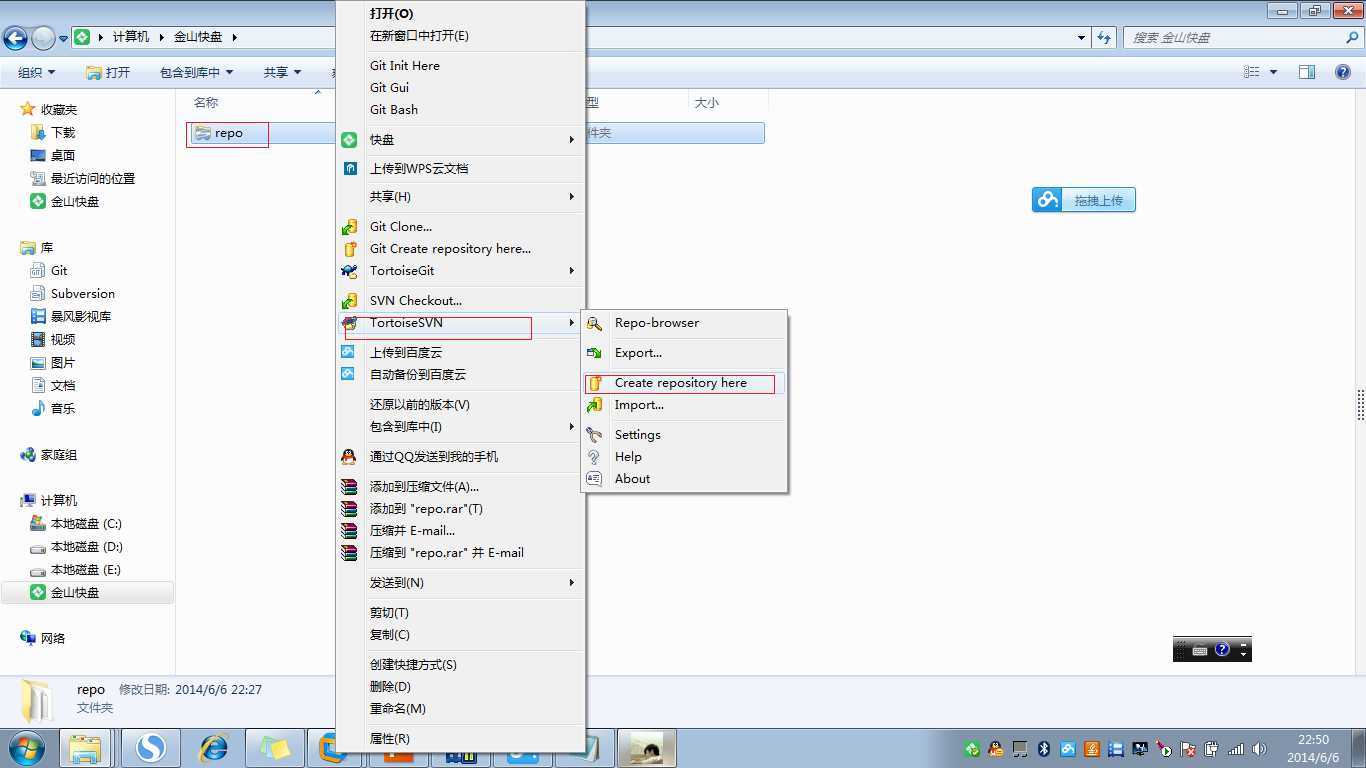Image resolution: width=1366 pixels, height=768 pixels.
Task: Open the 共享 toolbar dropdown
Action: pyautogui.click(x=282, y=72)
